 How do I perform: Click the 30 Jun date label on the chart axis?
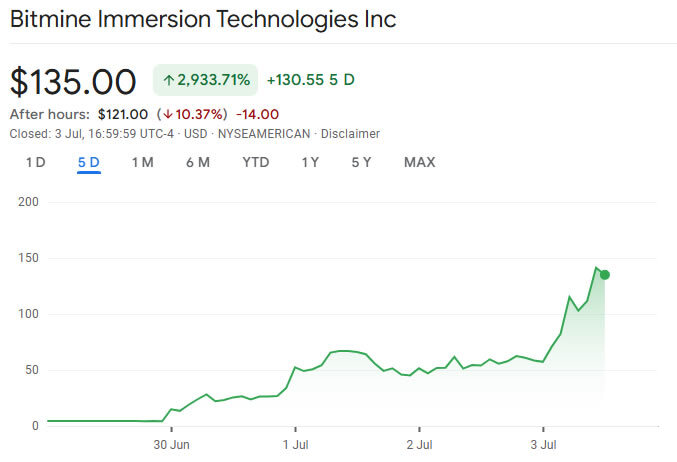(172, 445)
